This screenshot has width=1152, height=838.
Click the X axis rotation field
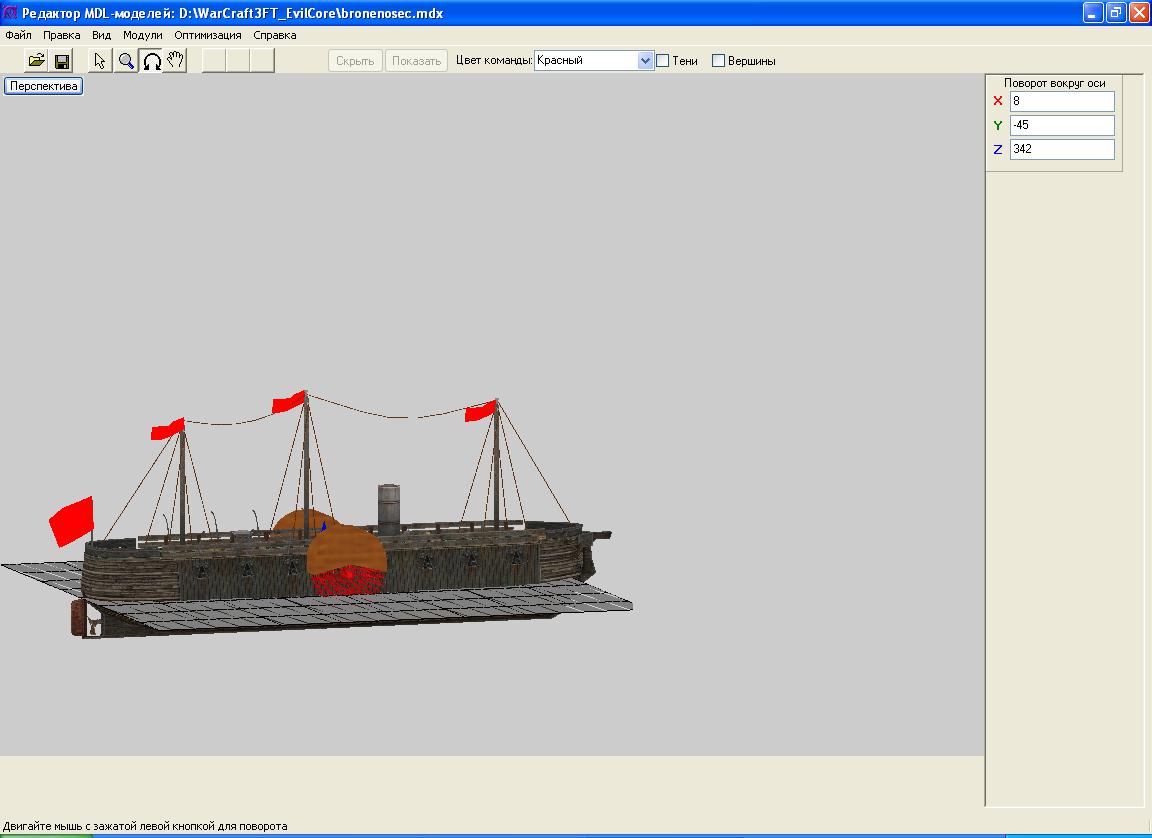1062,101
